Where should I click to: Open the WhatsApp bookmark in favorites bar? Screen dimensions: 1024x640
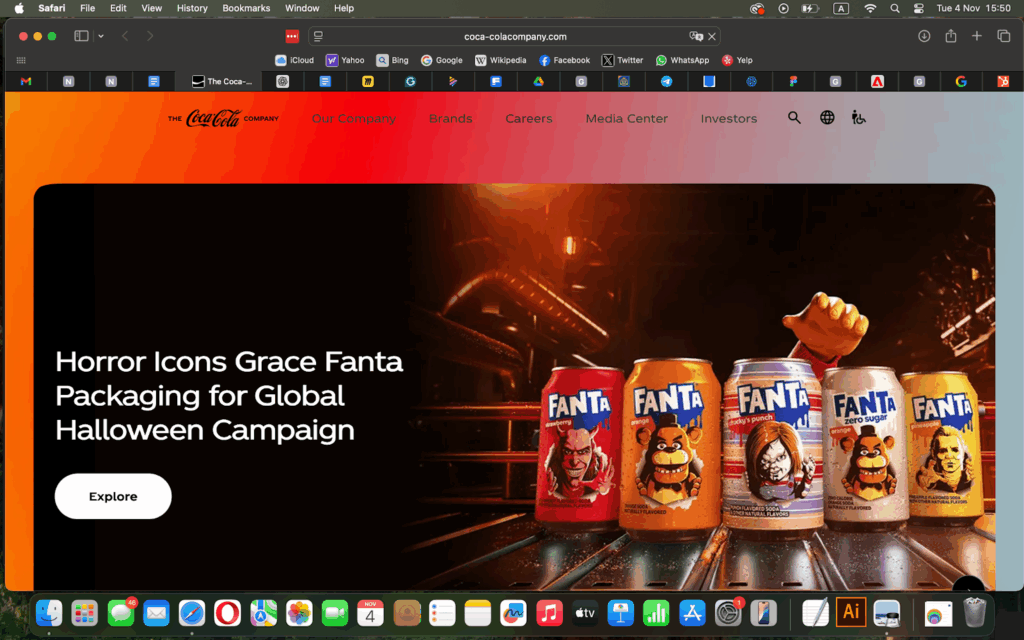click(682, 59)
